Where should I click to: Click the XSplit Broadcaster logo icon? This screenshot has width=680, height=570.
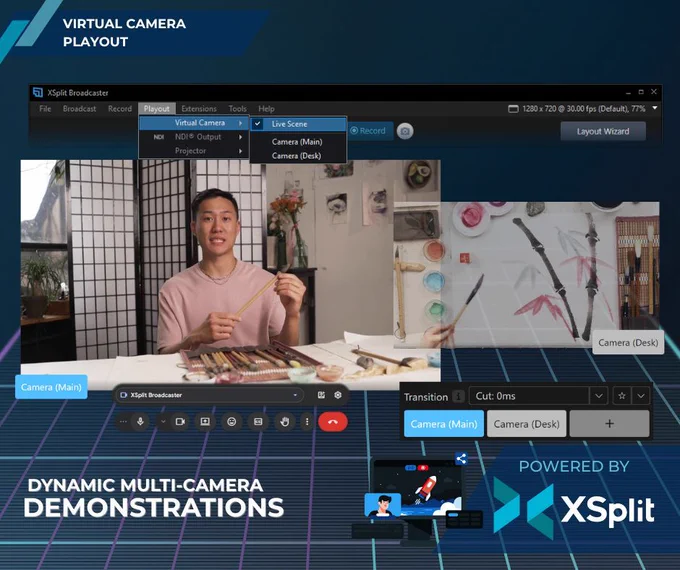[38, 92]
